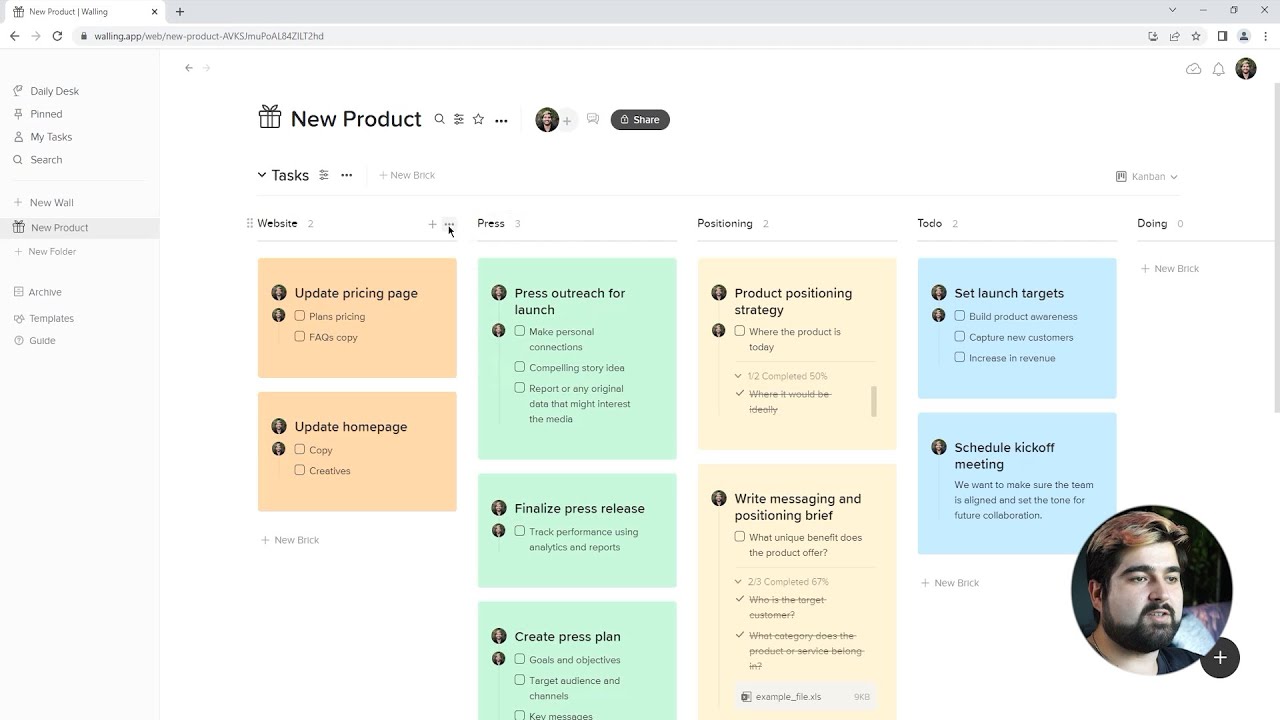
Task: Open Website column three-dot menu
Action: [x=449, y=224]
